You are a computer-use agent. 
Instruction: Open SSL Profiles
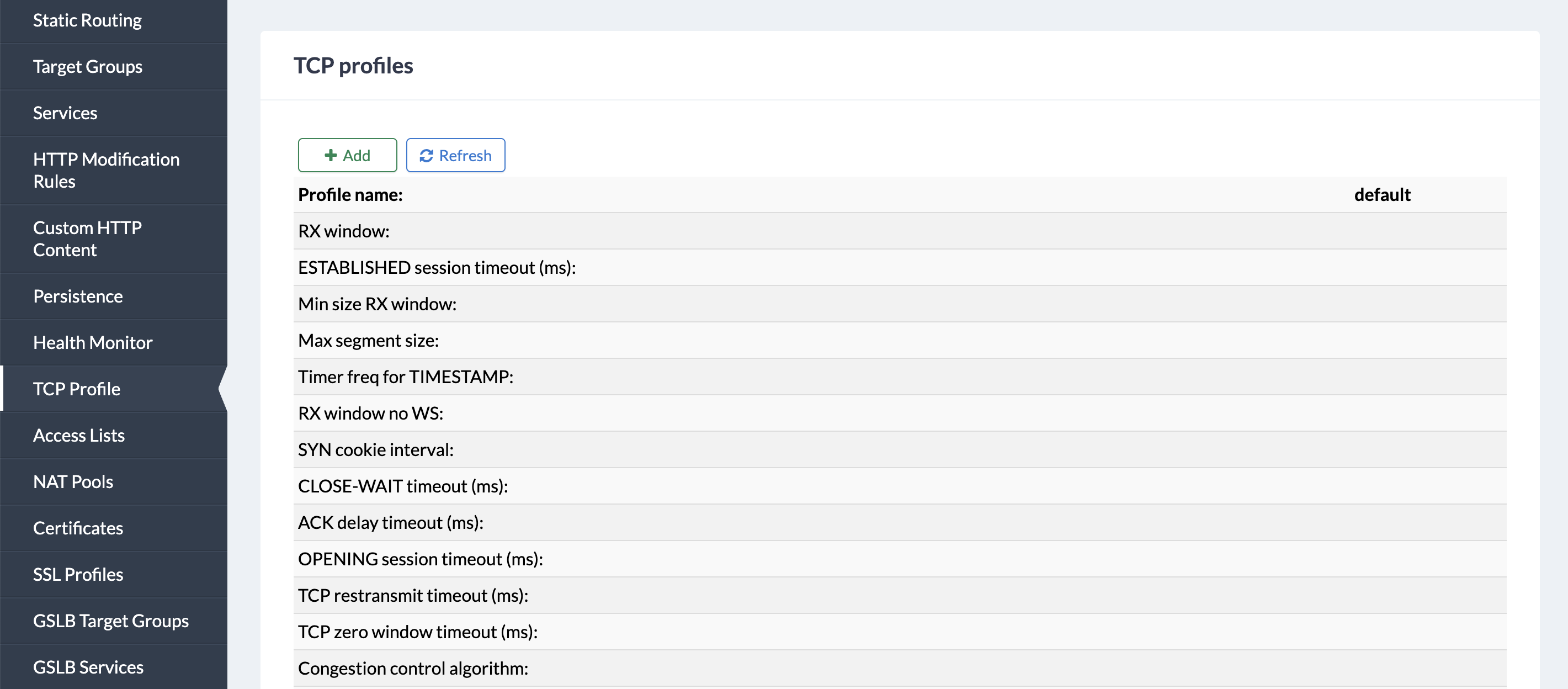pyautogui.click(x=78, y=574)
